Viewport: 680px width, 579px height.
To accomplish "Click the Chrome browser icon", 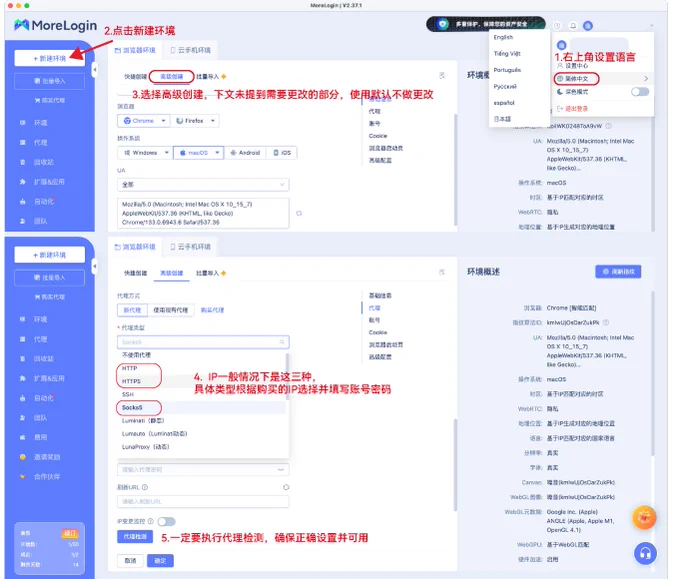I will pos(127,121).
